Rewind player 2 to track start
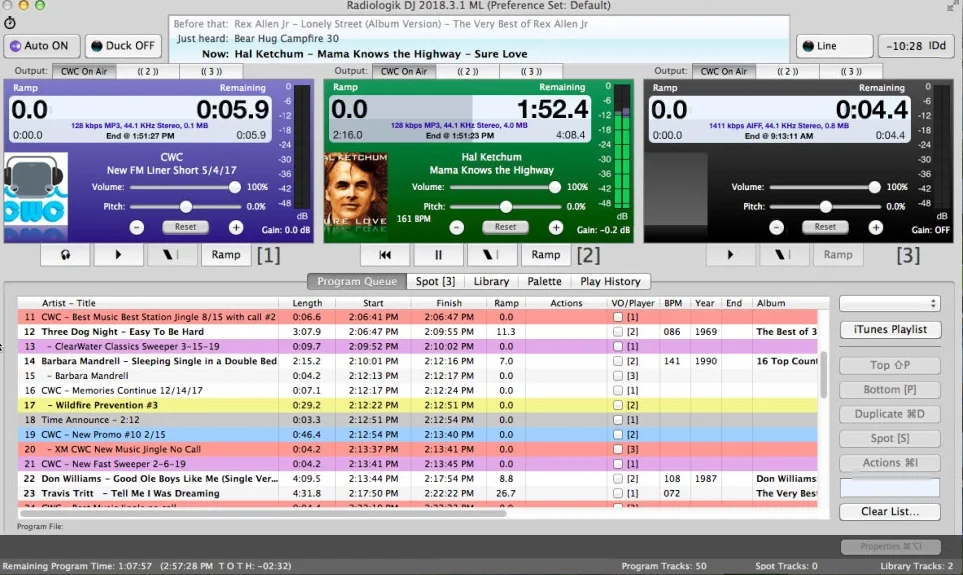 pyautogui.click(x=385, y=254)
